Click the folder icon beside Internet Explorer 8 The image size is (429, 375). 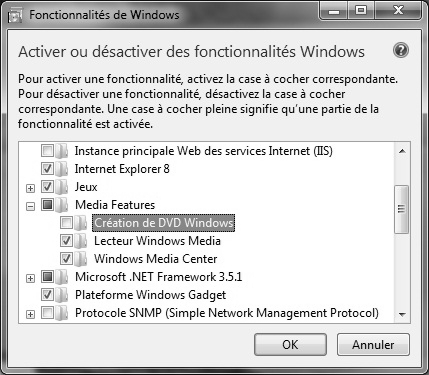[62, 169]
